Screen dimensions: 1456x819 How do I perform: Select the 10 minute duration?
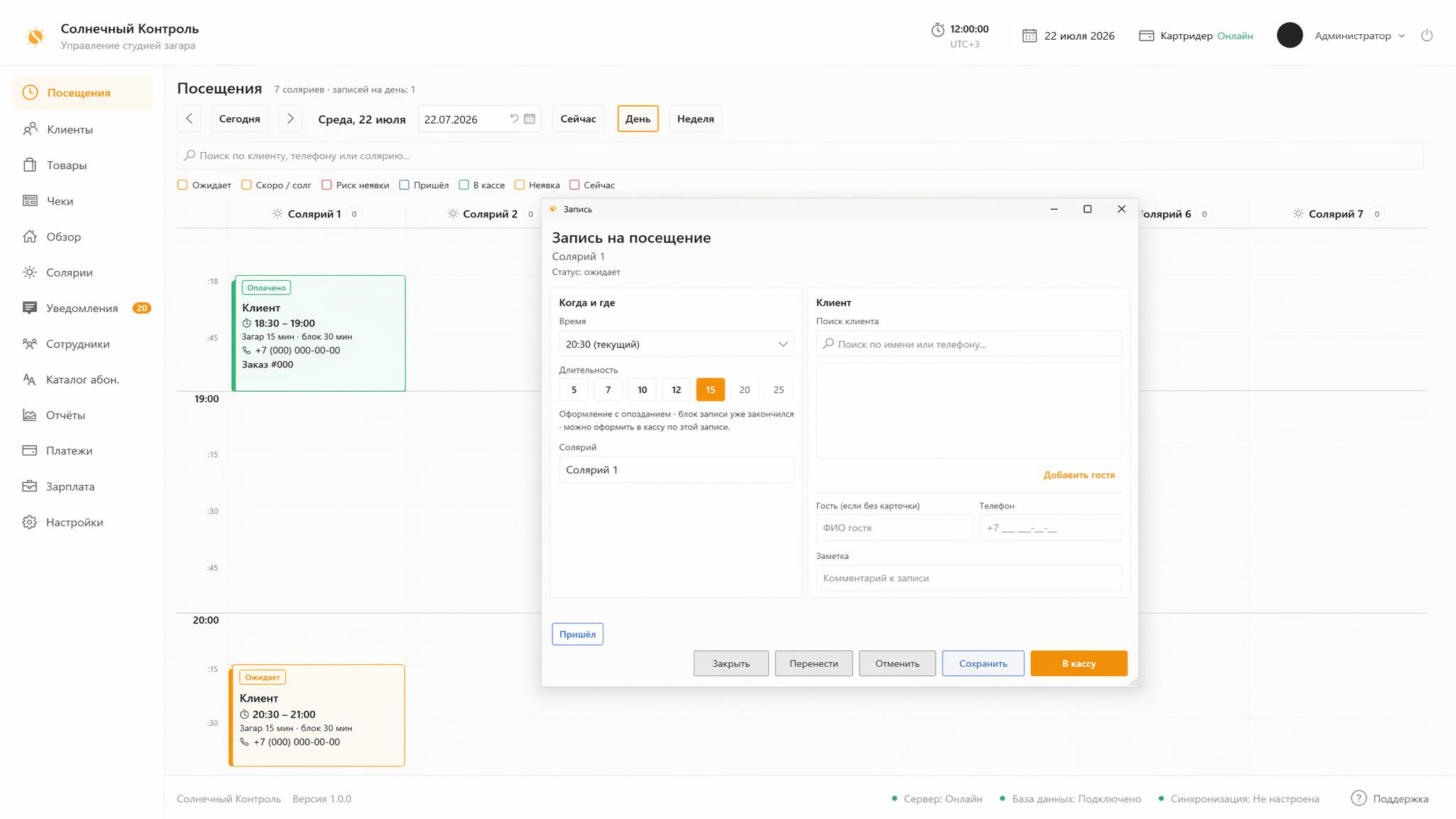click(642, 390)
